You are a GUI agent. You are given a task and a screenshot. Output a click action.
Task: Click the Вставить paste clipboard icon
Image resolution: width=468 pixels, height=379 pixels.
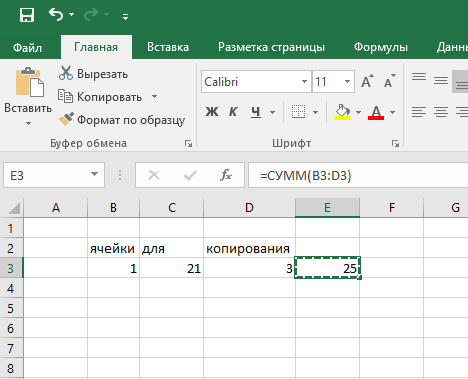(29, 82)
